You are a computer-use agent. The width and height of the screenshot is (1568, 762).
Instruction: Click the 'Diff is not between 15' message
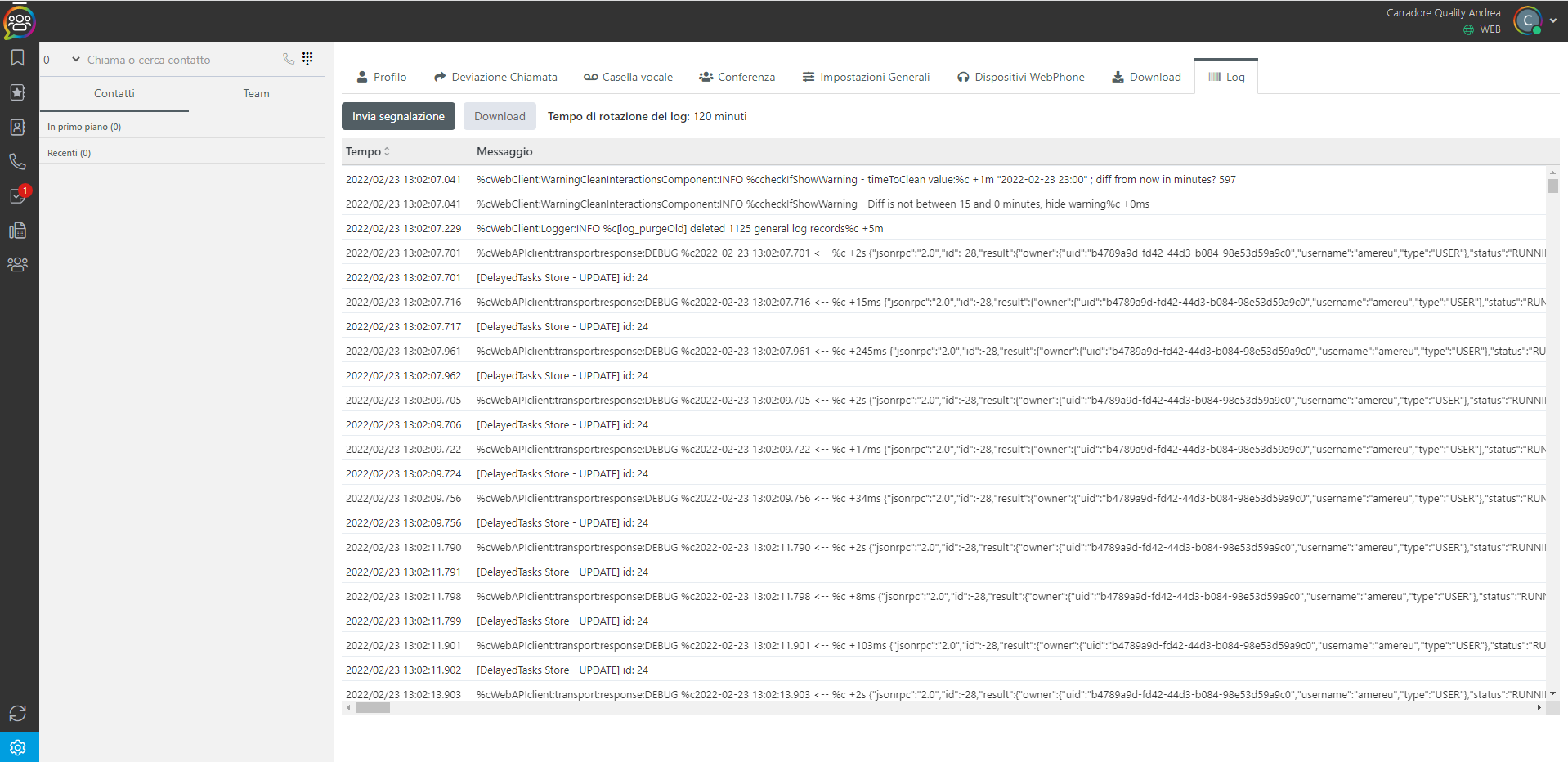[x=813, y=204]
